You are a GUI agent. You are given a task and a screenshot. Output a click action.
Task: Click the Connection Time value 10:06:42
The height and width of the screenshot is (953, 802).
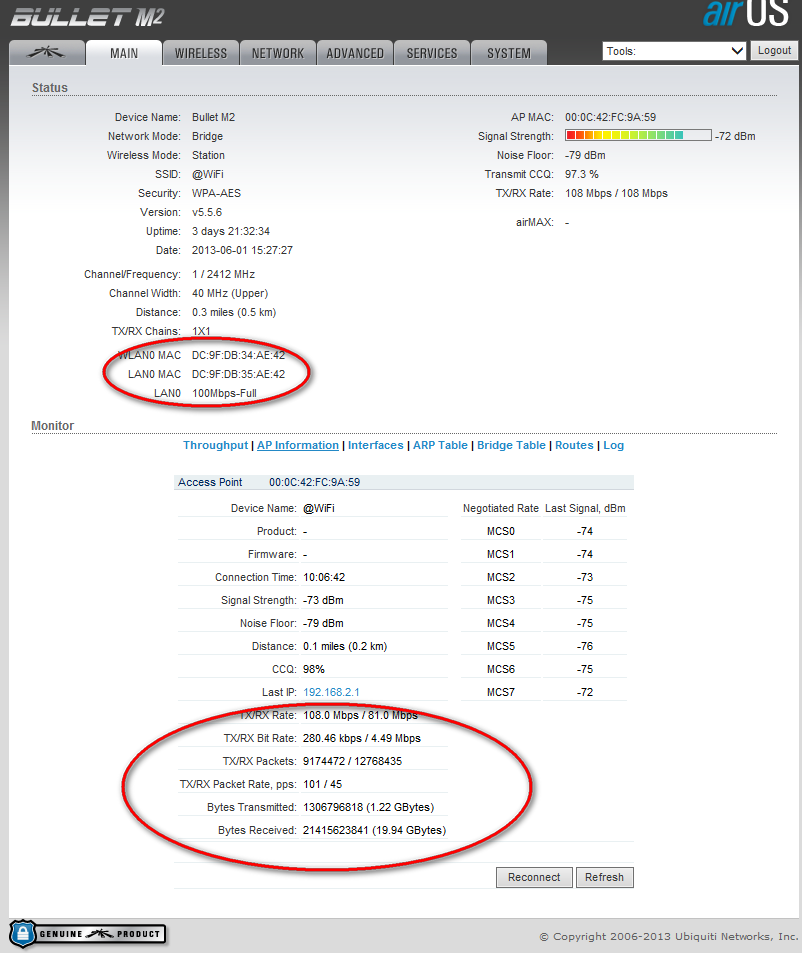coord(324,577)
